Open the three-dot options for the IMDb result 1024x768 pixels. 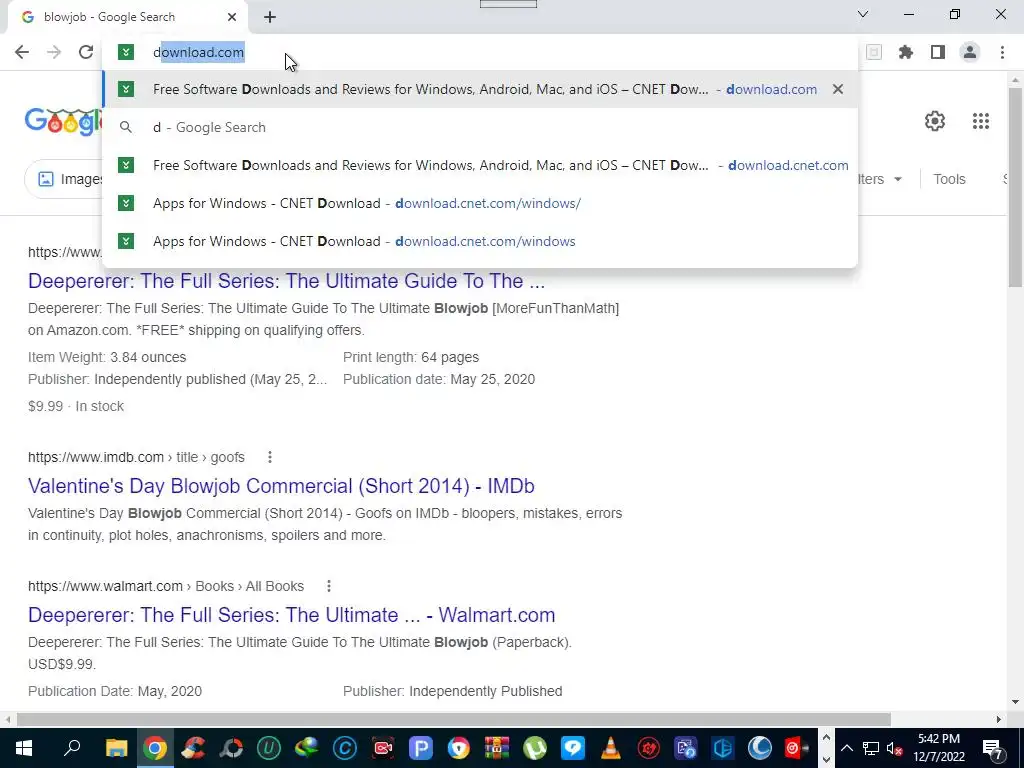point(270,457)
